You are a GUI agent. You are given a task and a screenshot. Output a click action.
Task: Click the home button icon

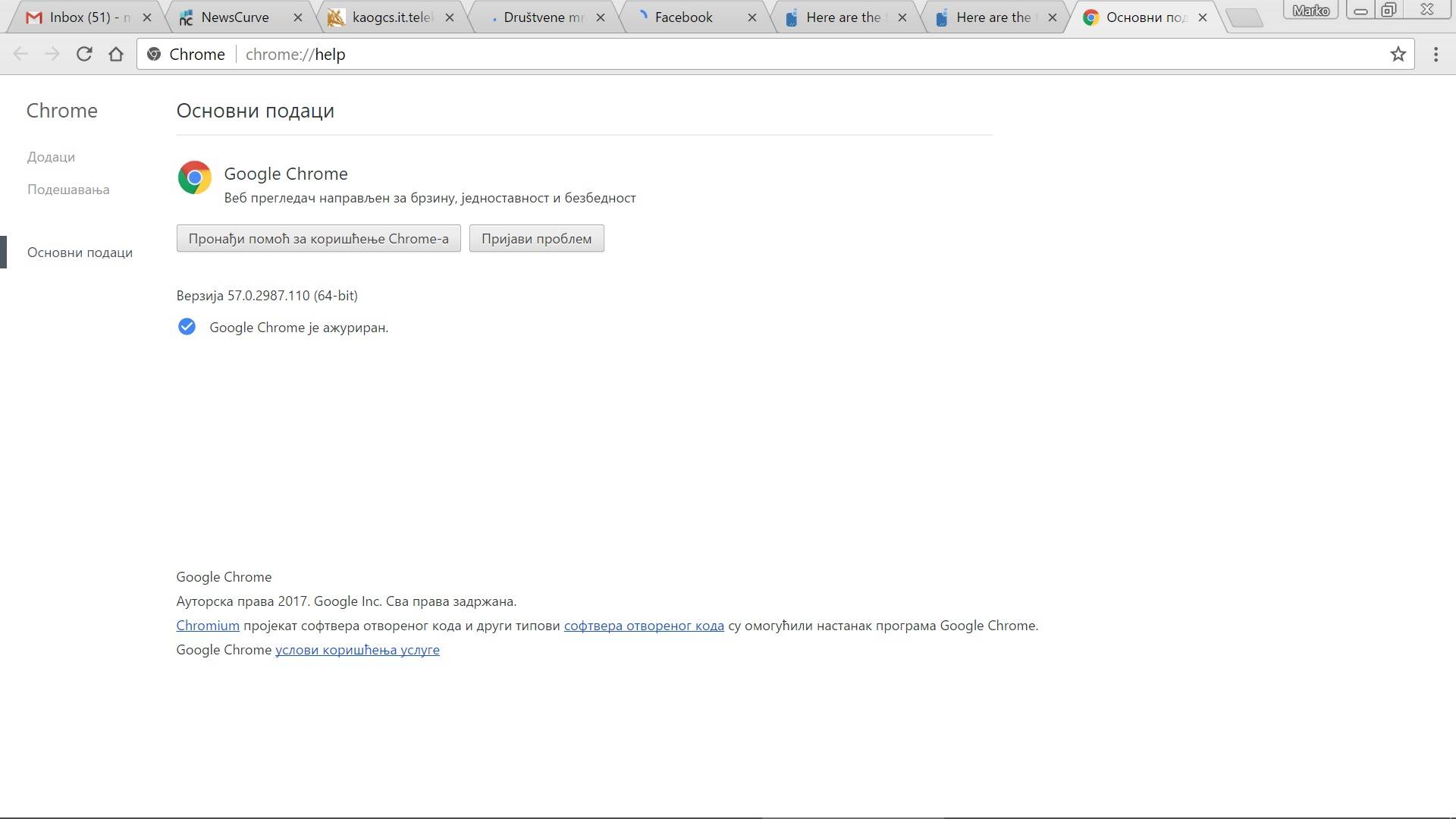click(x=115, y=54)
